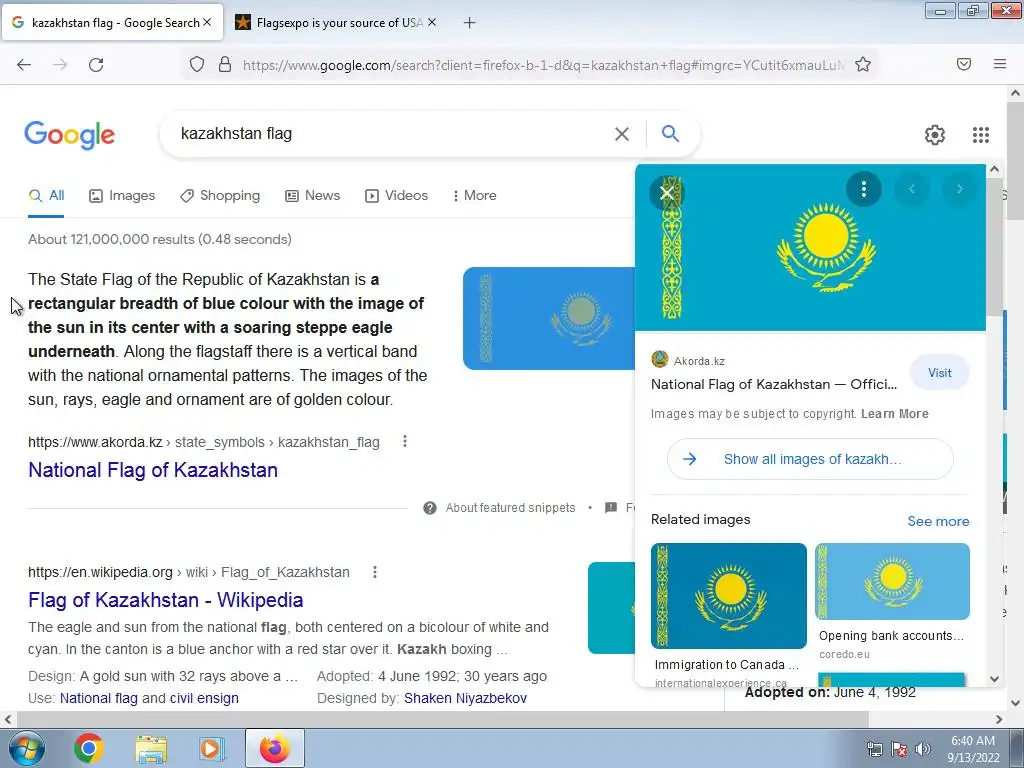Viewport: 1024px width, 768px height.
Task: Expand the More search options menu
Action: point(475,195)
